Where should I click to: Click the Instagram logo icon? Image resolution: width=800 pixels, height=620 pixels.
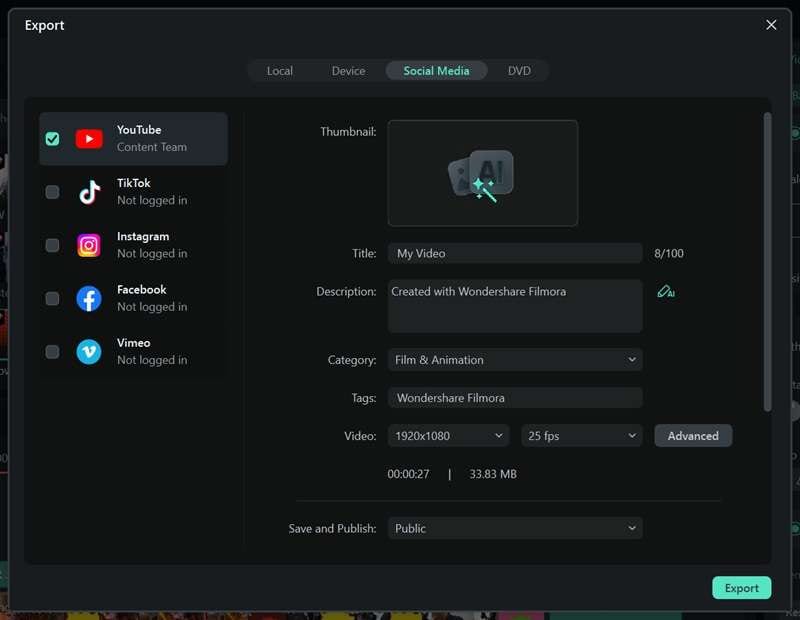coord(89,245)
